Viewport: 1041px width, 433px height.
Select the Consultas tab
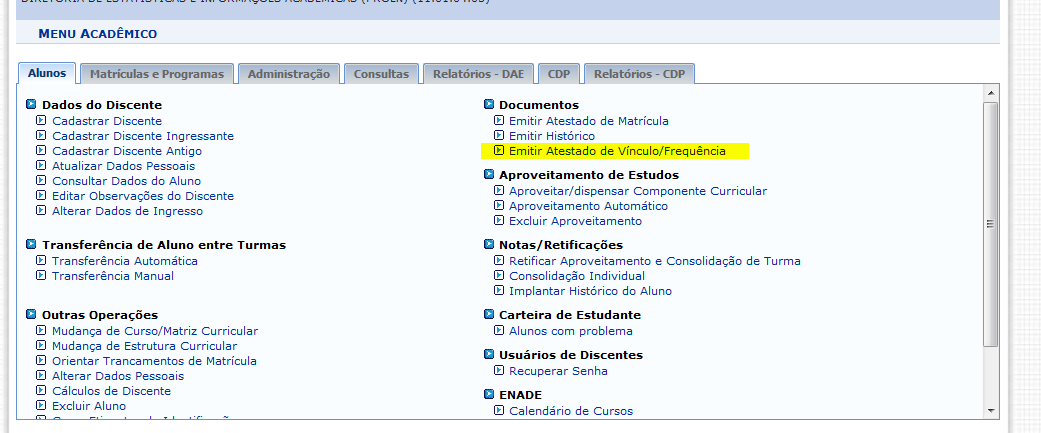(x=381, y=74)
